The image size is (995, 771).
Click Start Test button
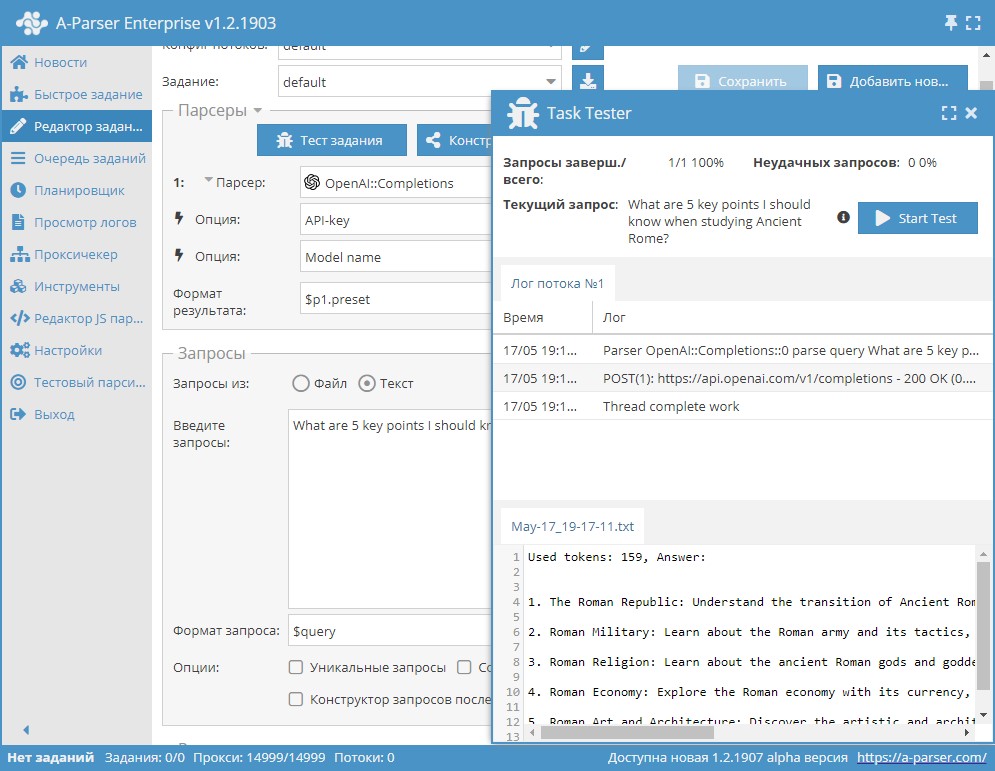pos(918,218)
